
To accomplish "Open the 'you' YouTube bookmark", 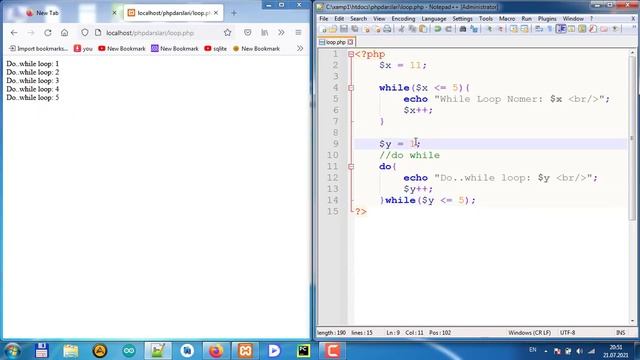I will (83, 48).
